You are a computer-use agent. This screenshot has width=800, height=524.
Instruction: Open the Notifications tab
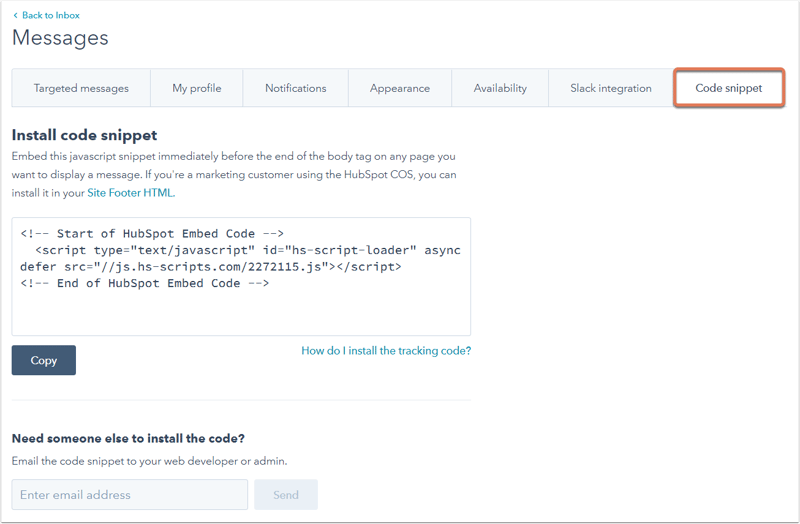(295, 88)
